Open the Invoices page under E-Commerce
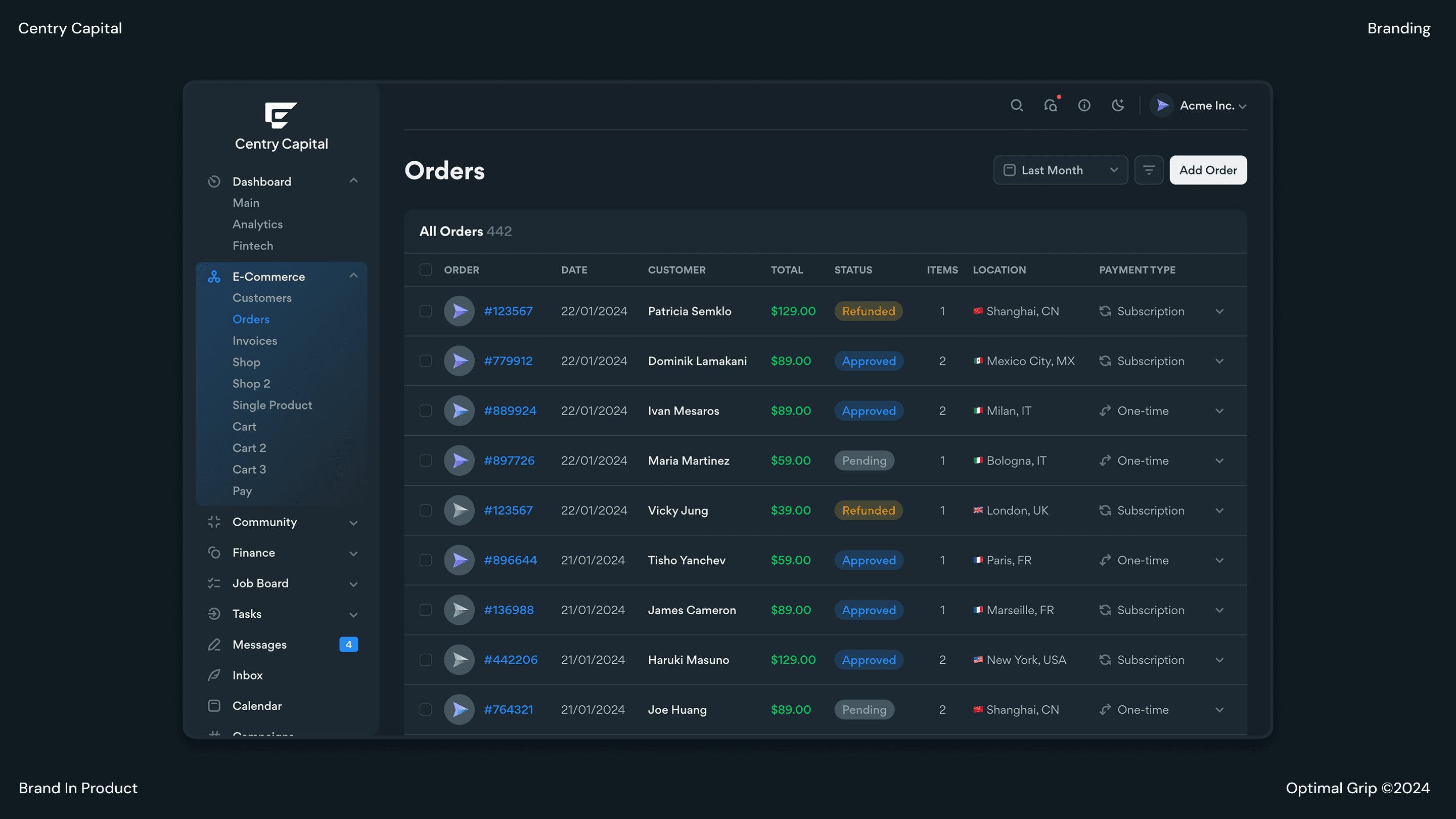This screenshot has width=1456, height=819. click(x=255, y=341)
